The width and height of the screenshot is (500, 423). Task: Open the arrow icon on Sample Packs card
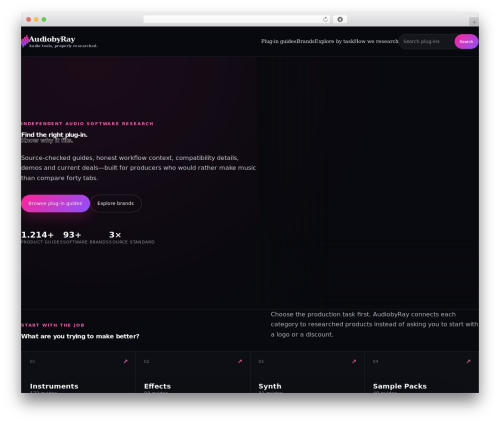(x=468, y=361)
